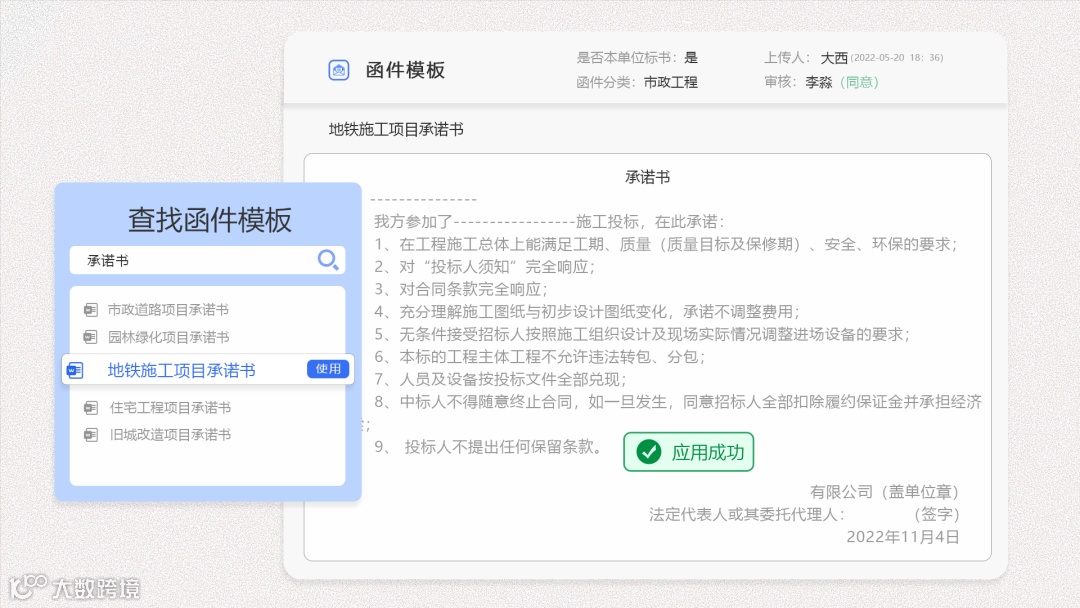Click line 2 对“投标人须知”完全响应
The width and height of the screenshot is (1080, 608).
[x=484, y=266]
